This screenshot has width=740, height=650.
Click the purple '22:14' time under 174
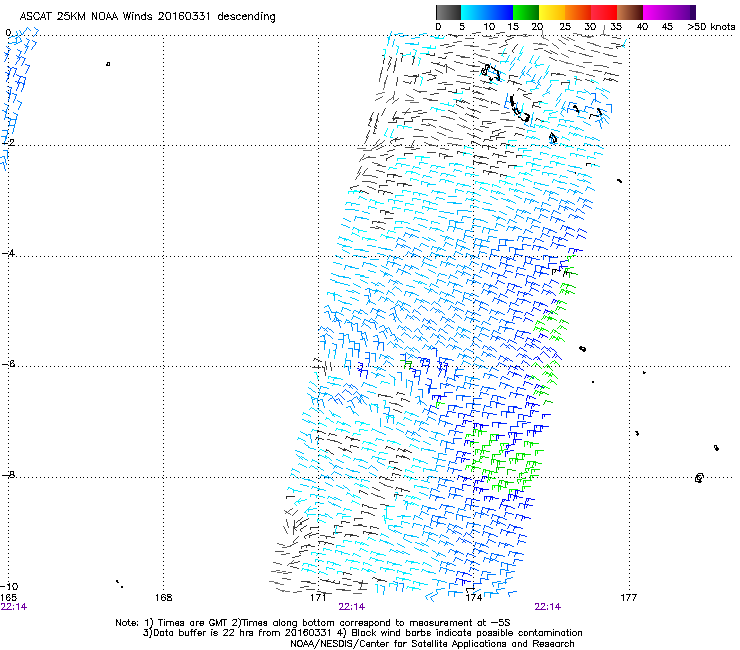(547, 607)
